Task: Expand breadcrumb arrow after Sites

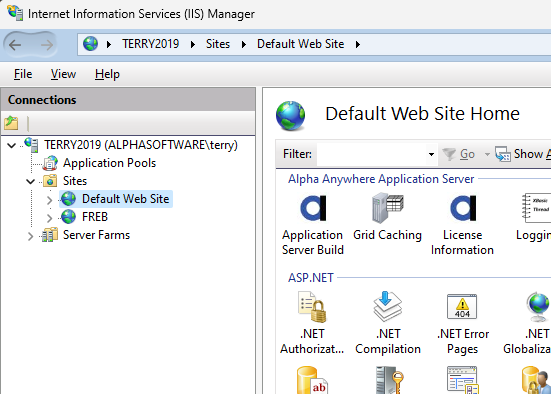Action: [244, 44]
